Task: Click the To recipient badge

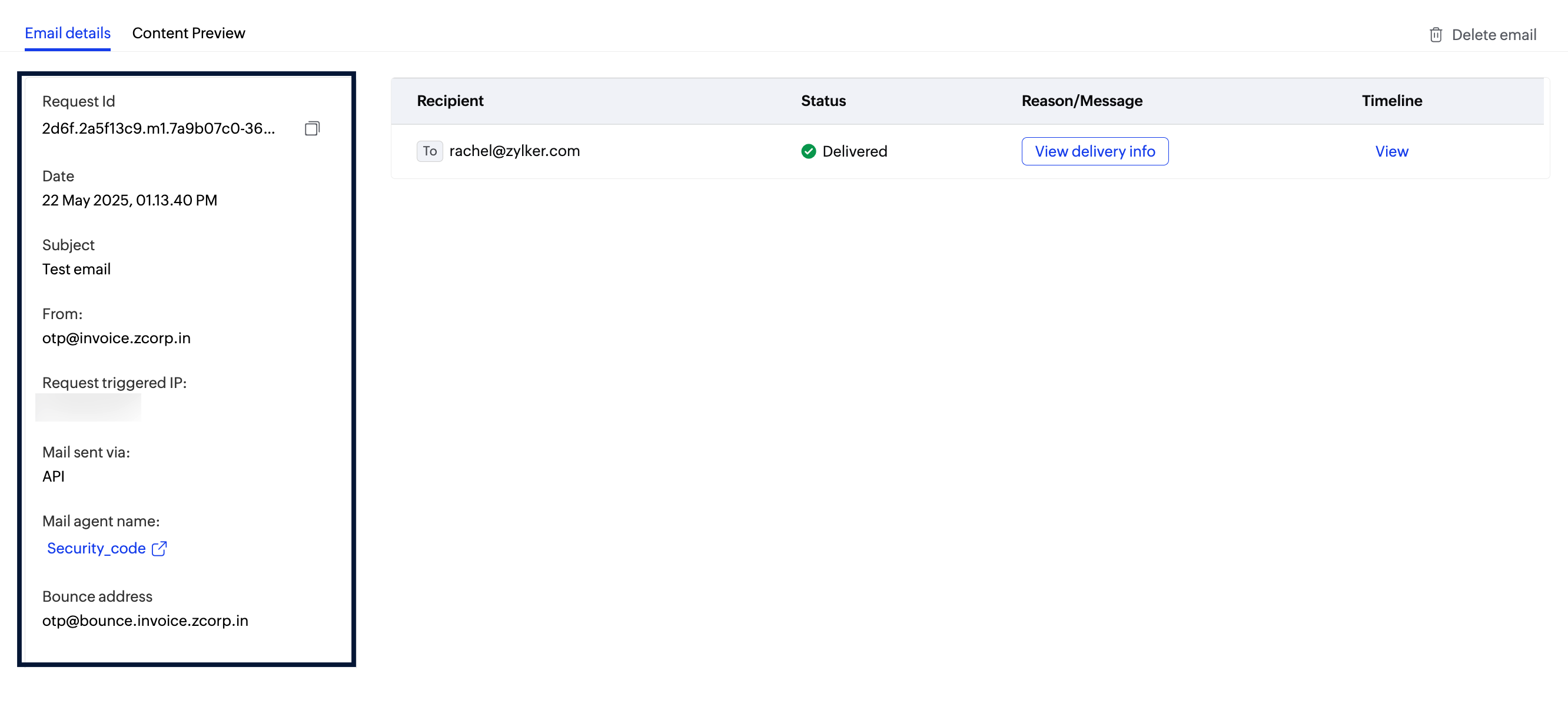Action: pyautogui.click(x=429, y=151)
